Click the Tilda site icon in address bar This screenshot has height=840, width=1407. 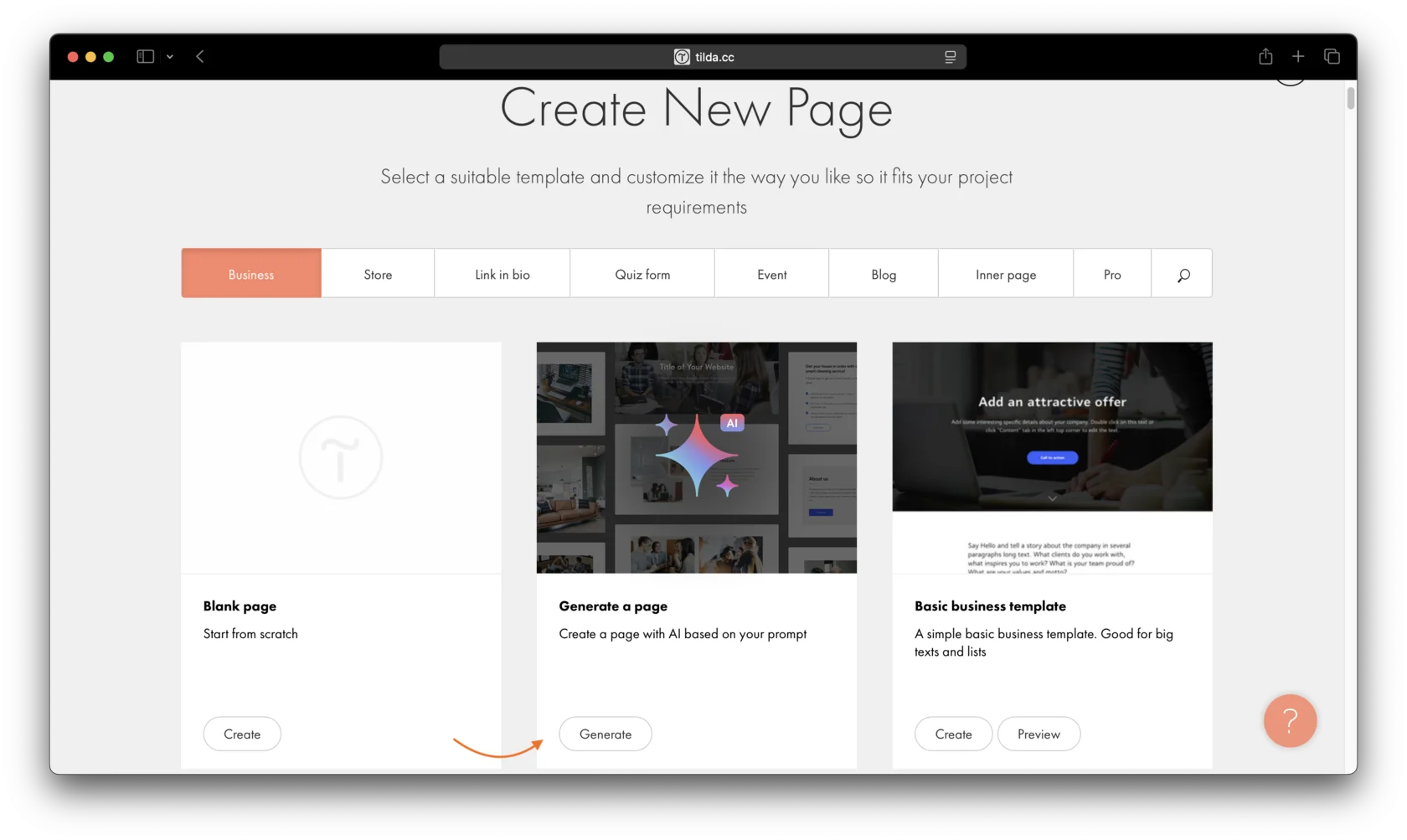point(682,57)
